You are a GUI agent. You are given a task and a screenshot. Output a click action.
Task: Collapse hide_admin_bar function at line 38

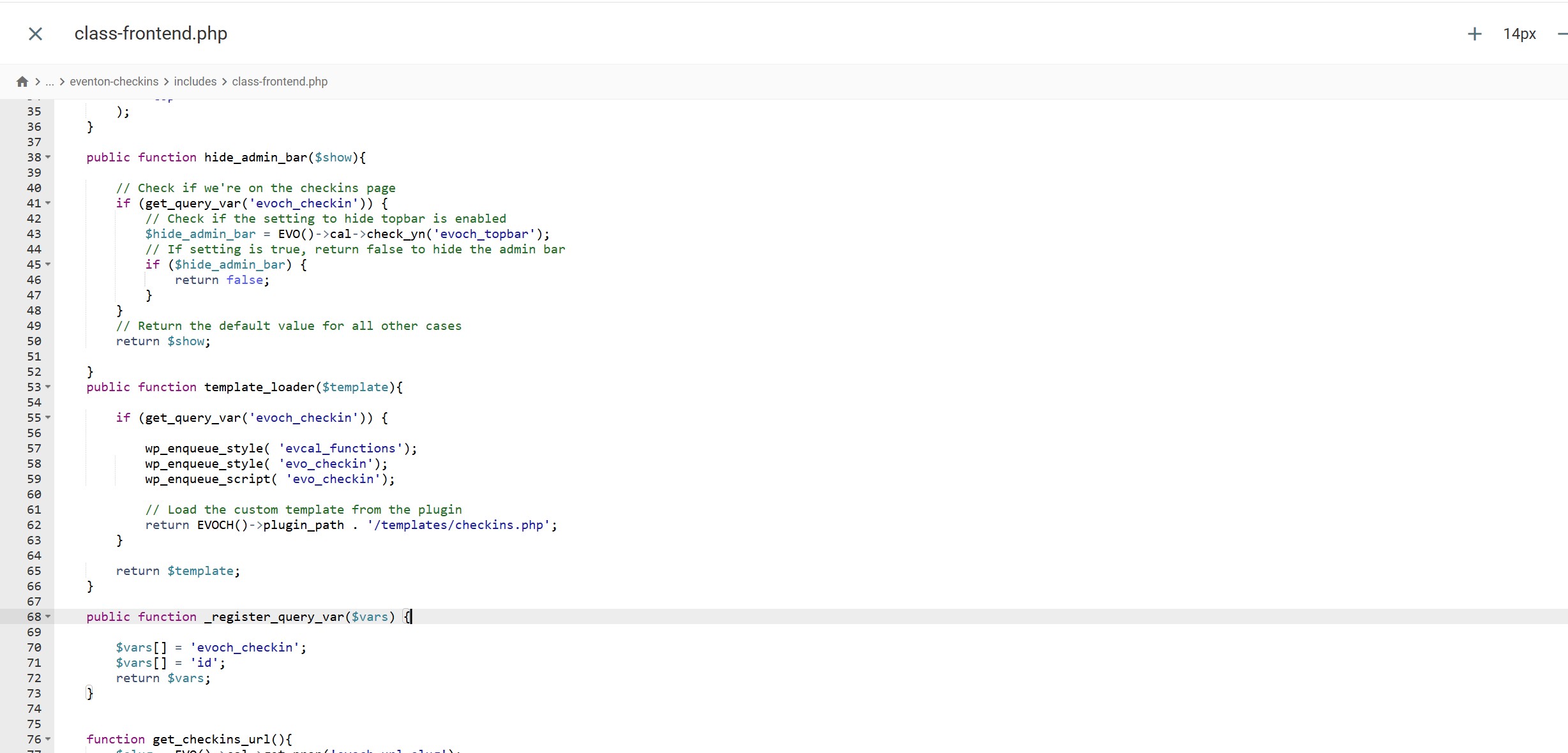[x=48, y=157]
